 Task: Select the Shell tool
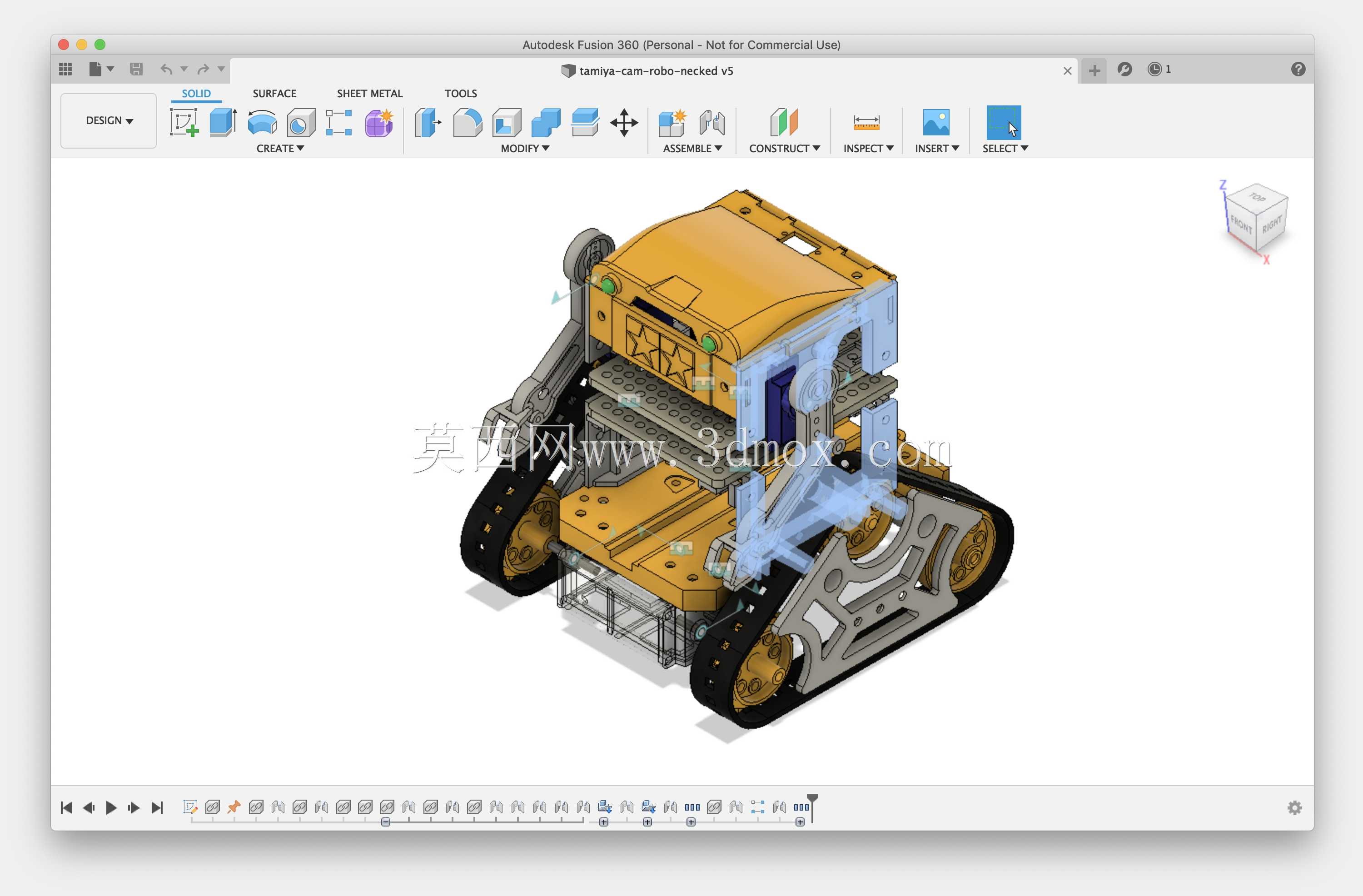507,123
